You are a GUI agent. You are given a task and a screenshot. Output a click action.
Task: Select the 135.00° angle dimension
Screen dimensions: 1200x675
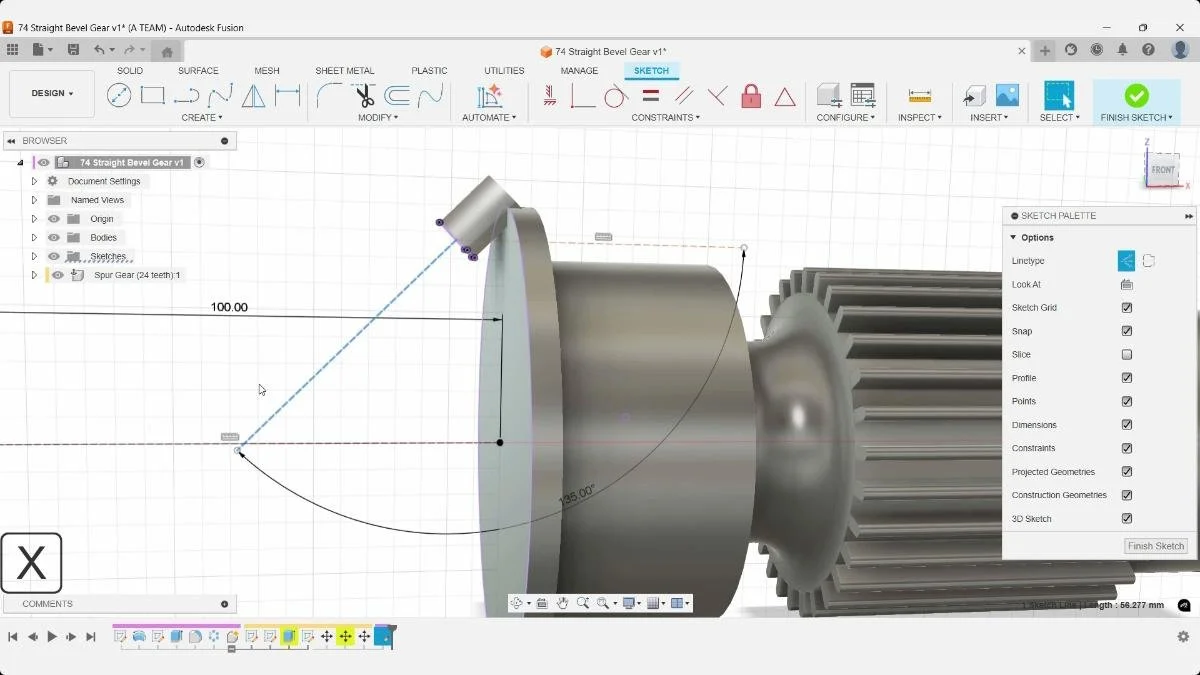click(x=577, y=495)
